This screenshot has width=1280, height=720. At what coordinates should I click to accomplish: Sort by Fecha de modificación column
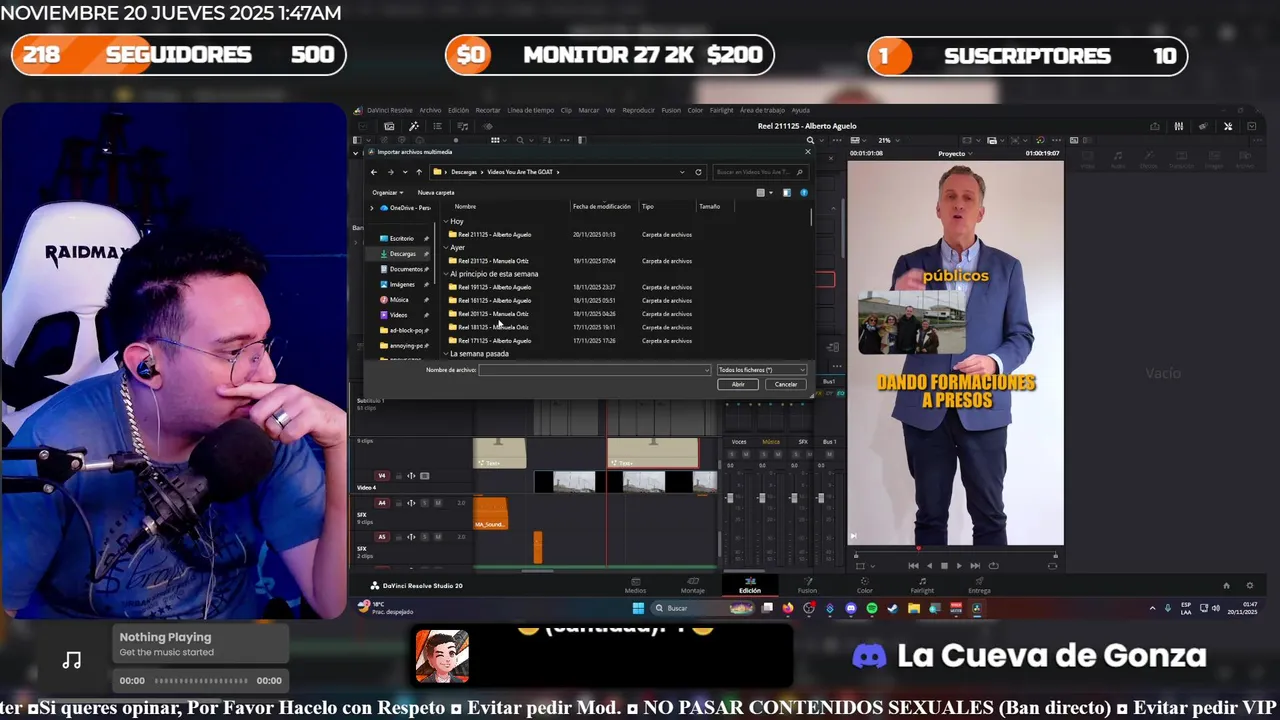coord(602,206)
